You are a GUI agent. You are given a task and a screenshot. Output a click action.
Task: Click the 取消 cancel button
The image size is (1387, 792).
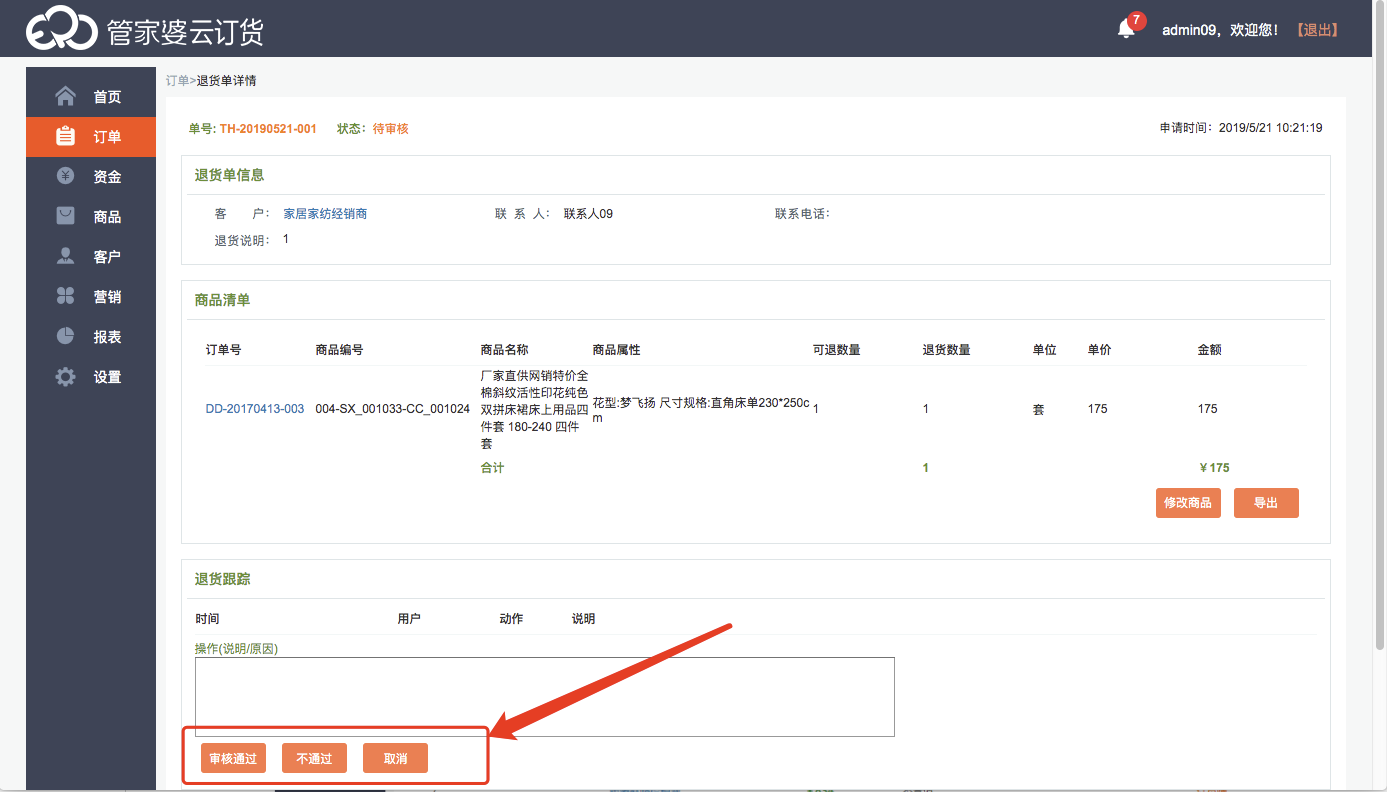click(x=395, y=759)
